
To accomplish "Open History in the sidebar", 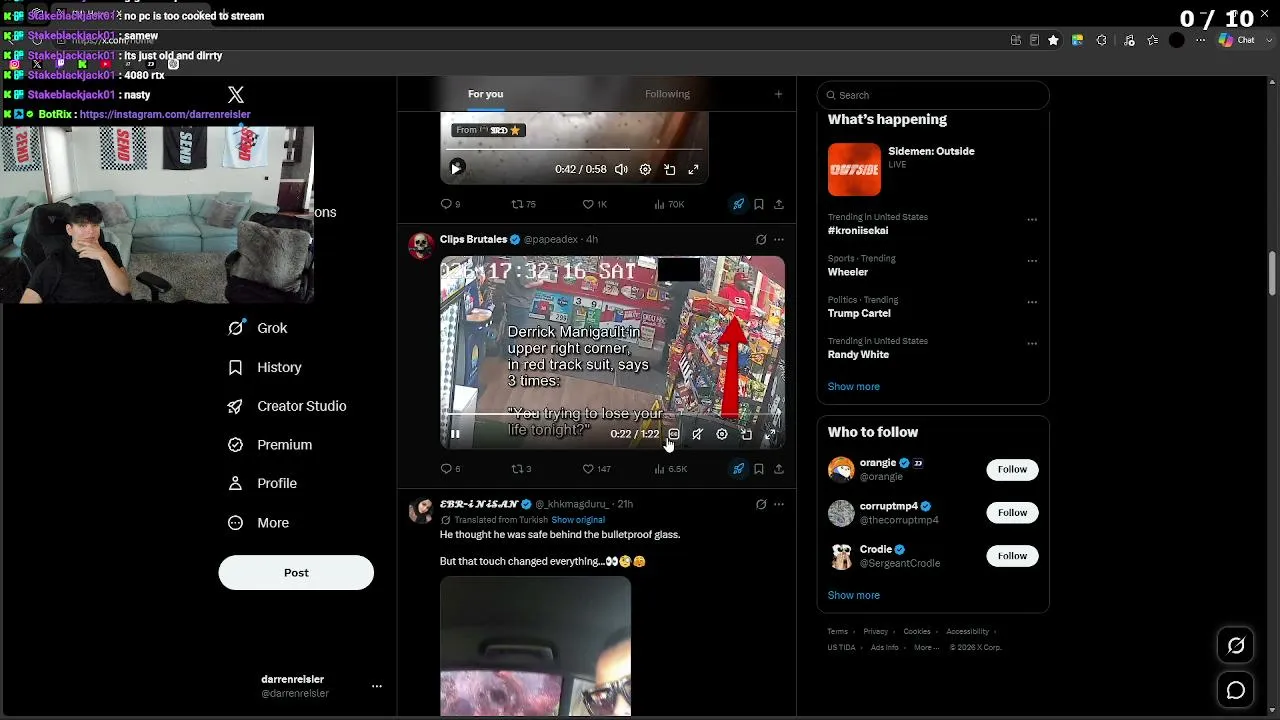I will click(265, 367).
